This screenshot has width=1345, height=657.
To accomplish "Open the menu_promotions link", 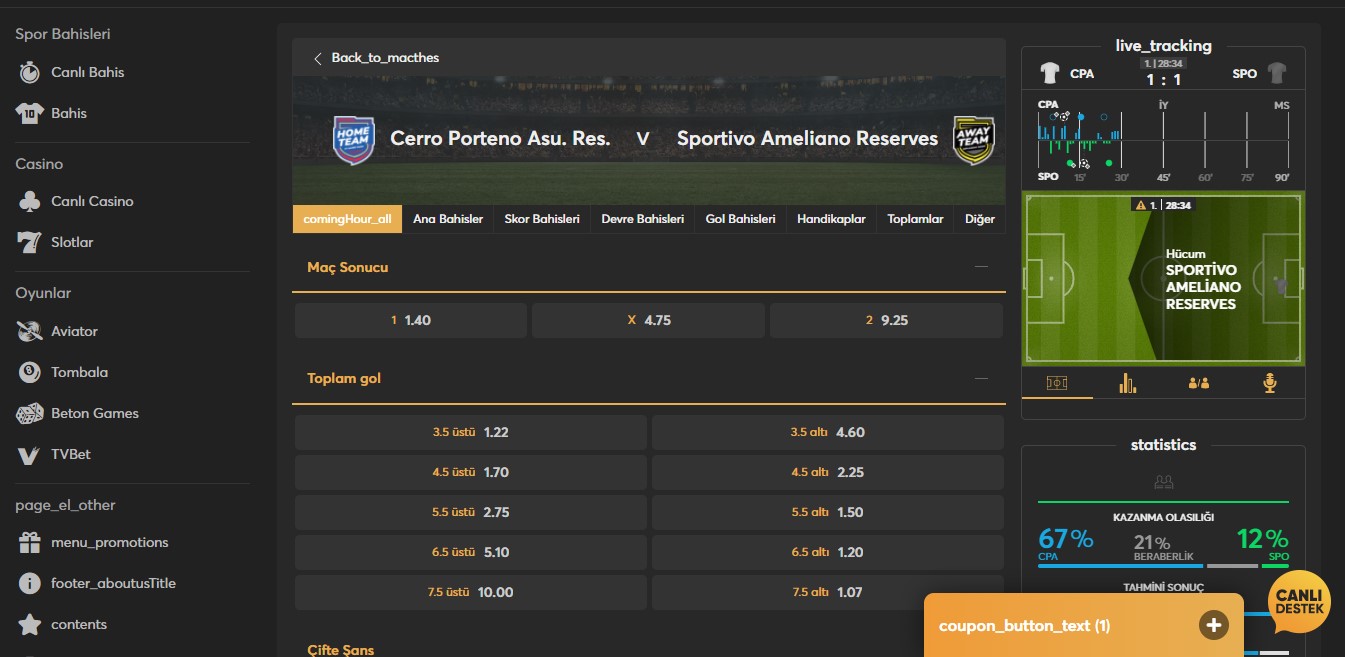I will (110, 542).
